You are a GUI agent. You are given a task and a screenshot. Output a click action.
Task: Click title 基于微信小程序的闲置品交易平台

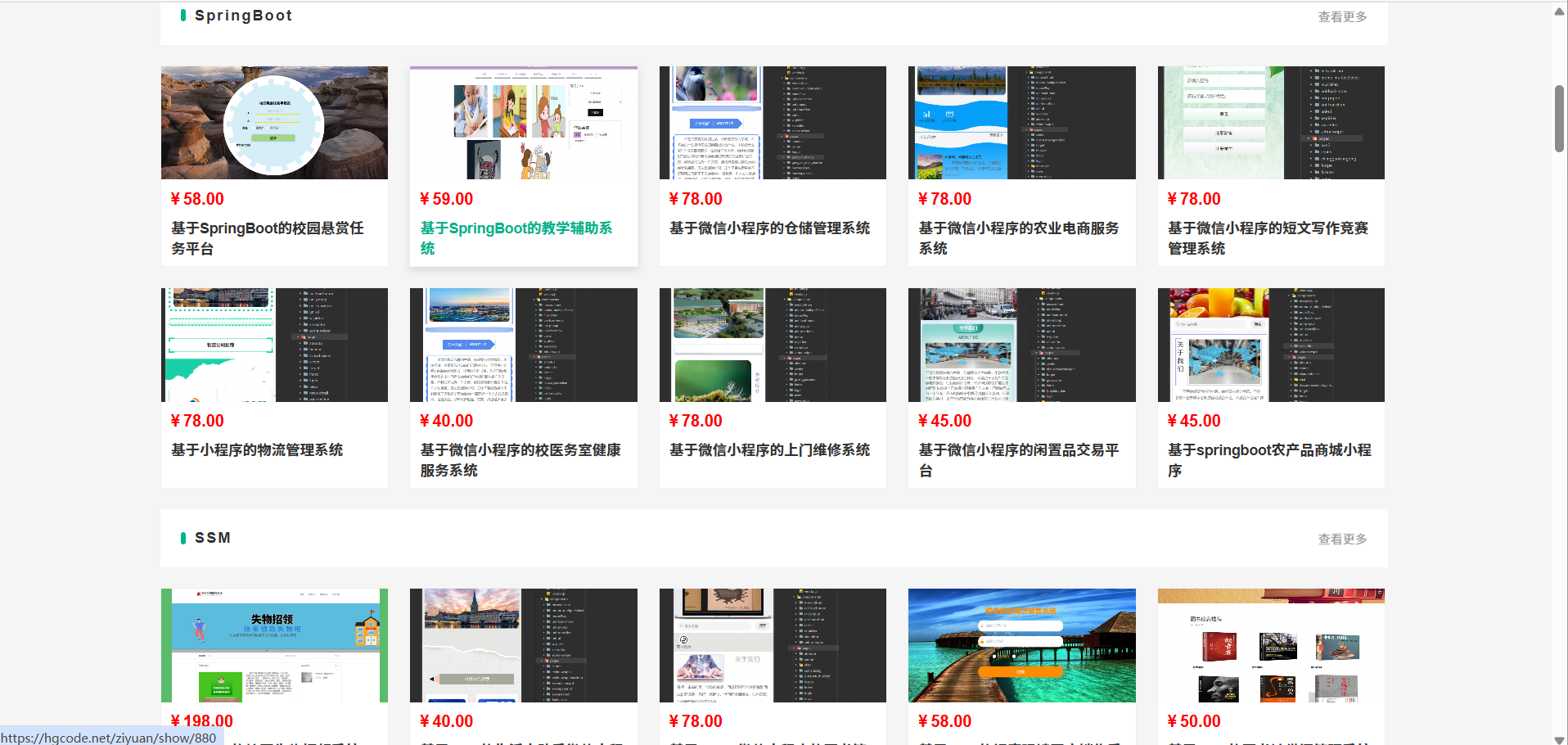pos(1019,460)
